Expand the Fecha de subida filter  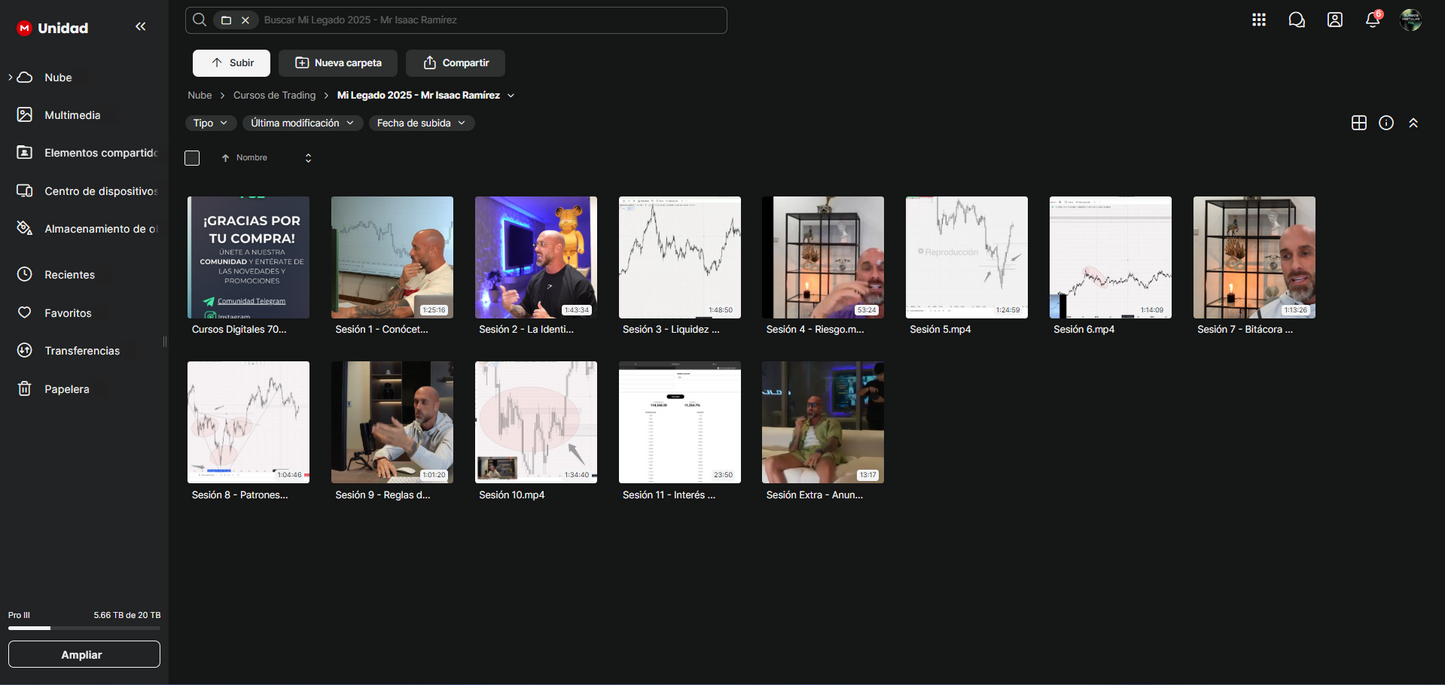tap(421, 123)
